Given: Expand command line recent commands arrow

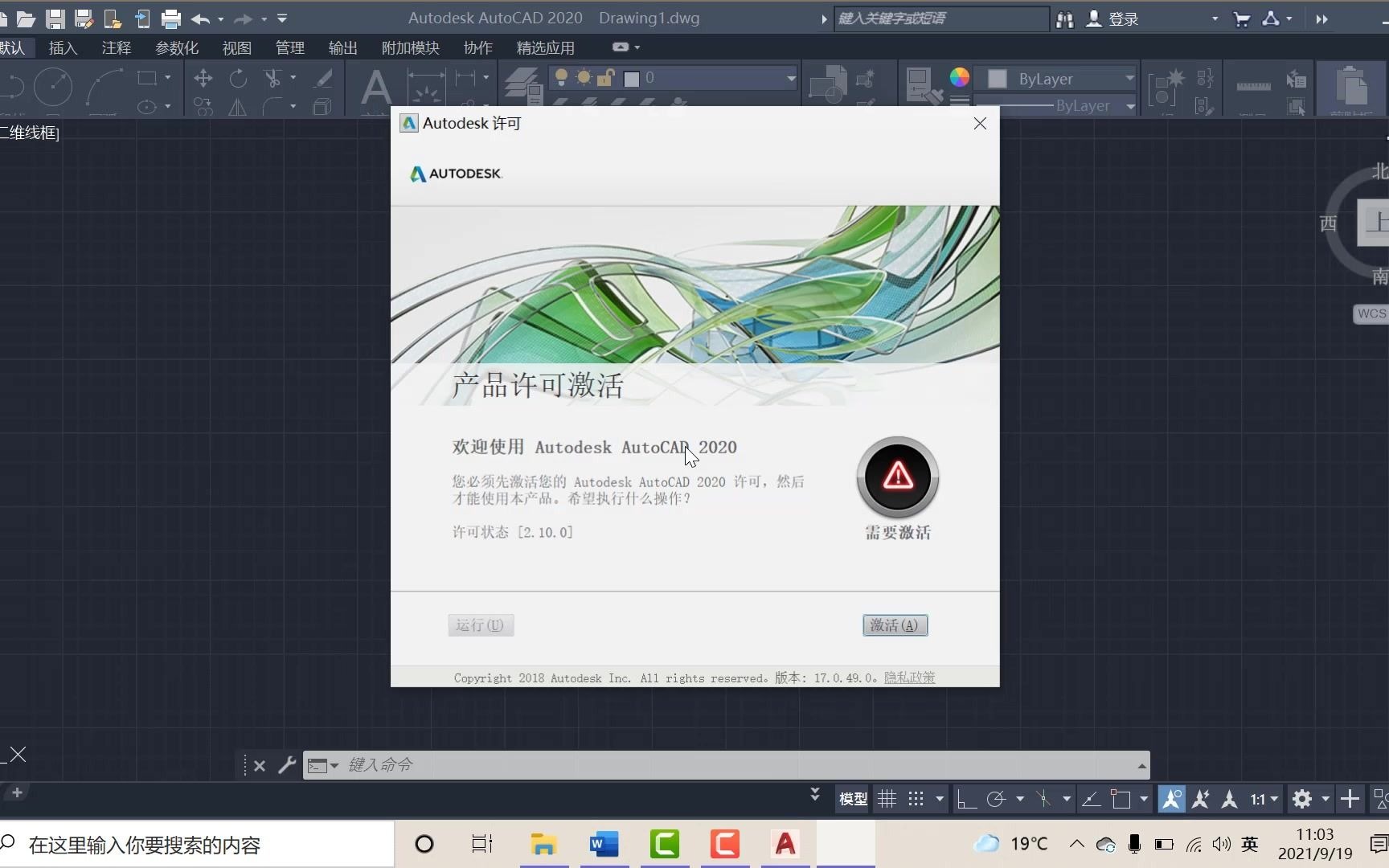Looking at the screenshot, I should (334, 766).
